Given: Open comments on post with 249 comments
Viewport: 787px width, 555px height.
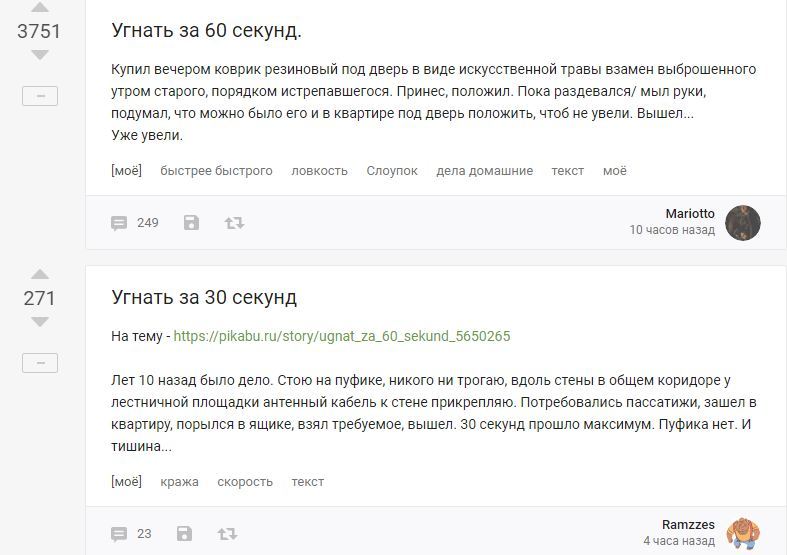Looking at the screenshot, I should tap(135, 223).
